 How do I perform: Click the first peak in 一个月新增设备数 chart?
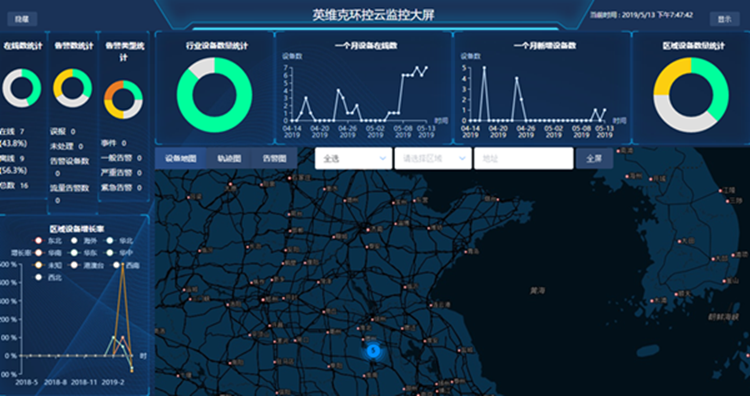click(x=484, y=68)
